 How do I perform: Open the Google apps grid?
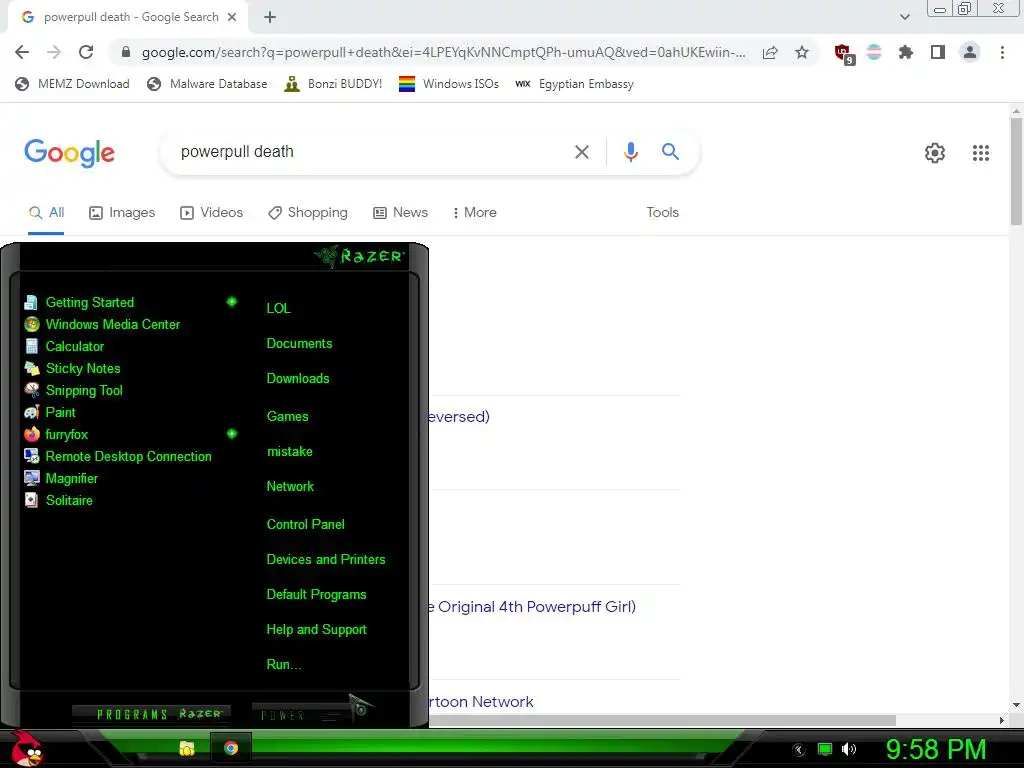click(x=981, y=152)
